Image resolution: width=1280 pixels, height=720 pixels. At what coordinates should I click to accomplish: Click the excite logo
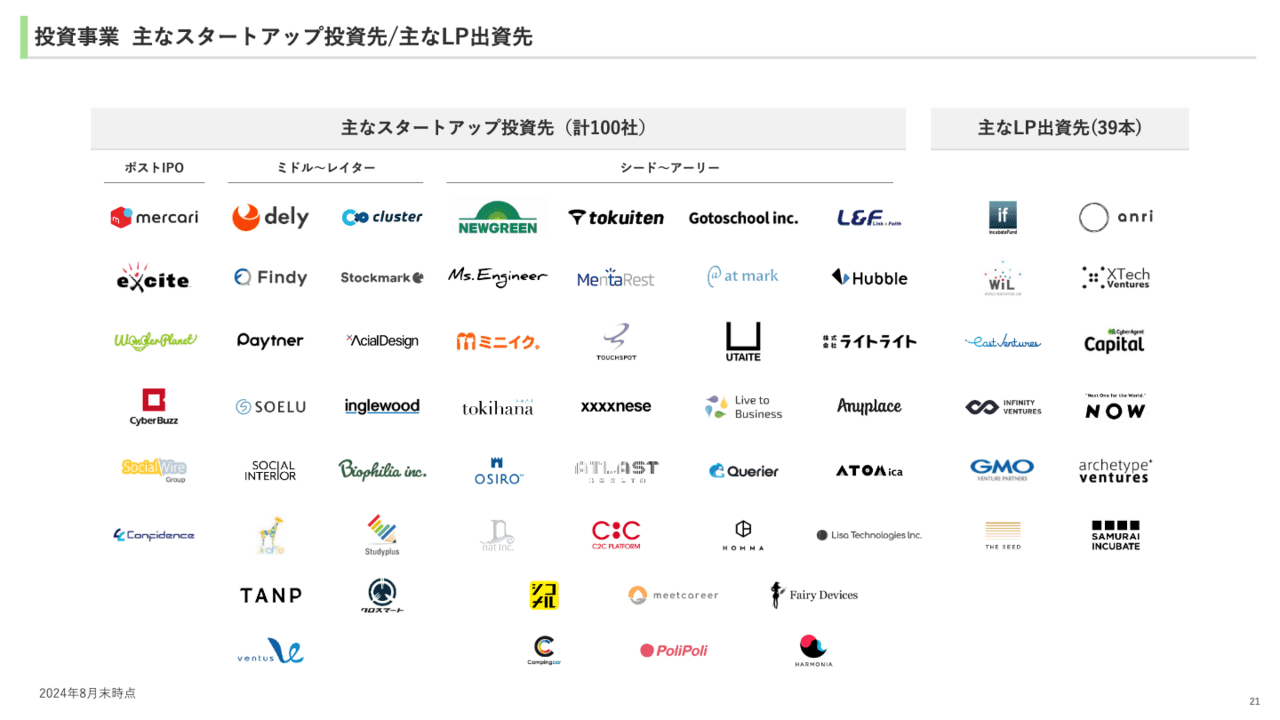tap(153, 278)
